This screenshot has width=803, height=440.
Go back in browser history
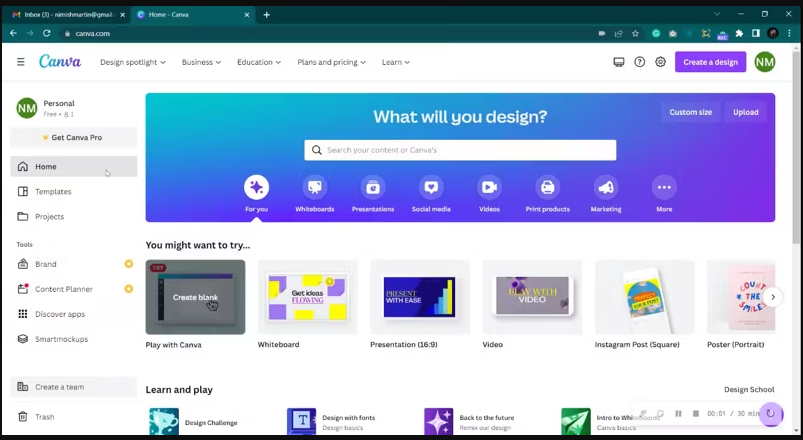(13, 33)
